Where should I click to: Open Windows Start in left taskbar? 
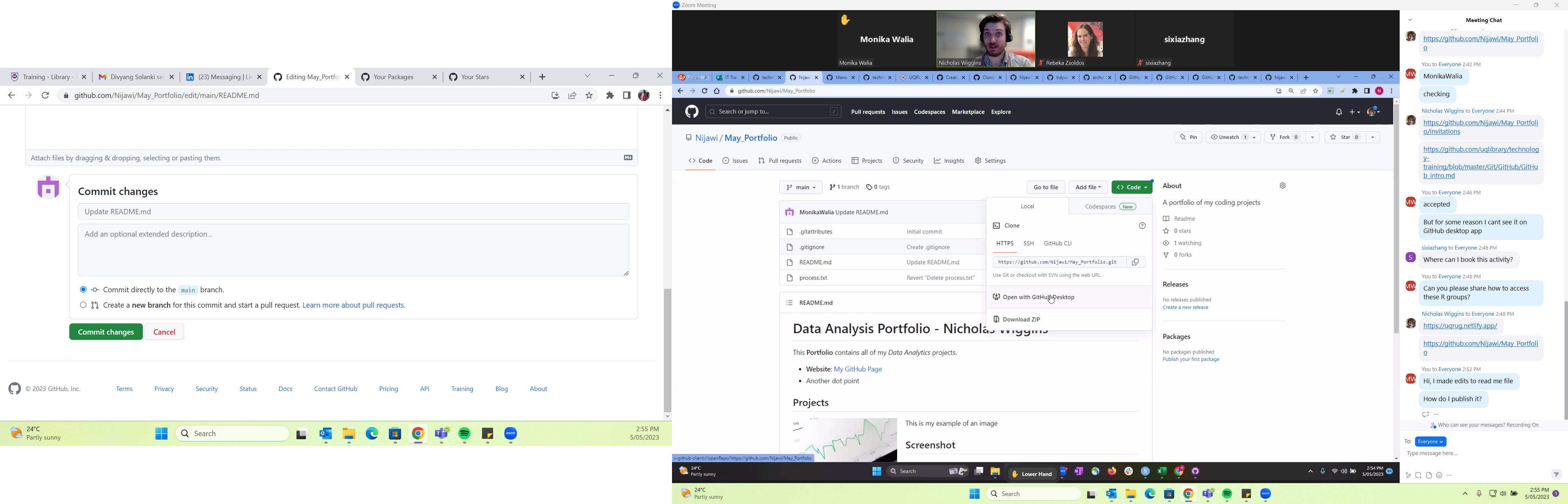pos(161,433)
